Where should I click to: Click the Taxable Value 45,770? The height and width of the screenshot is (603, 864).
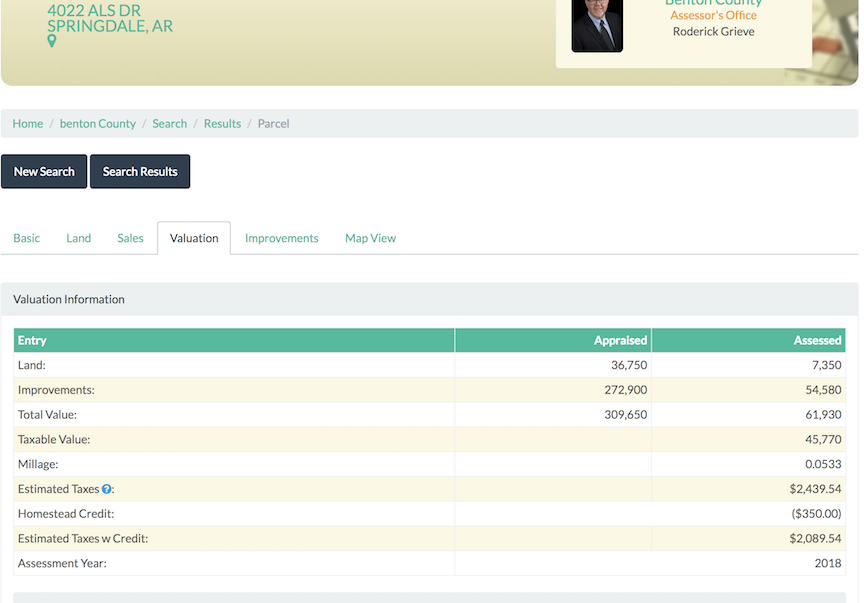tap(823, 439)
